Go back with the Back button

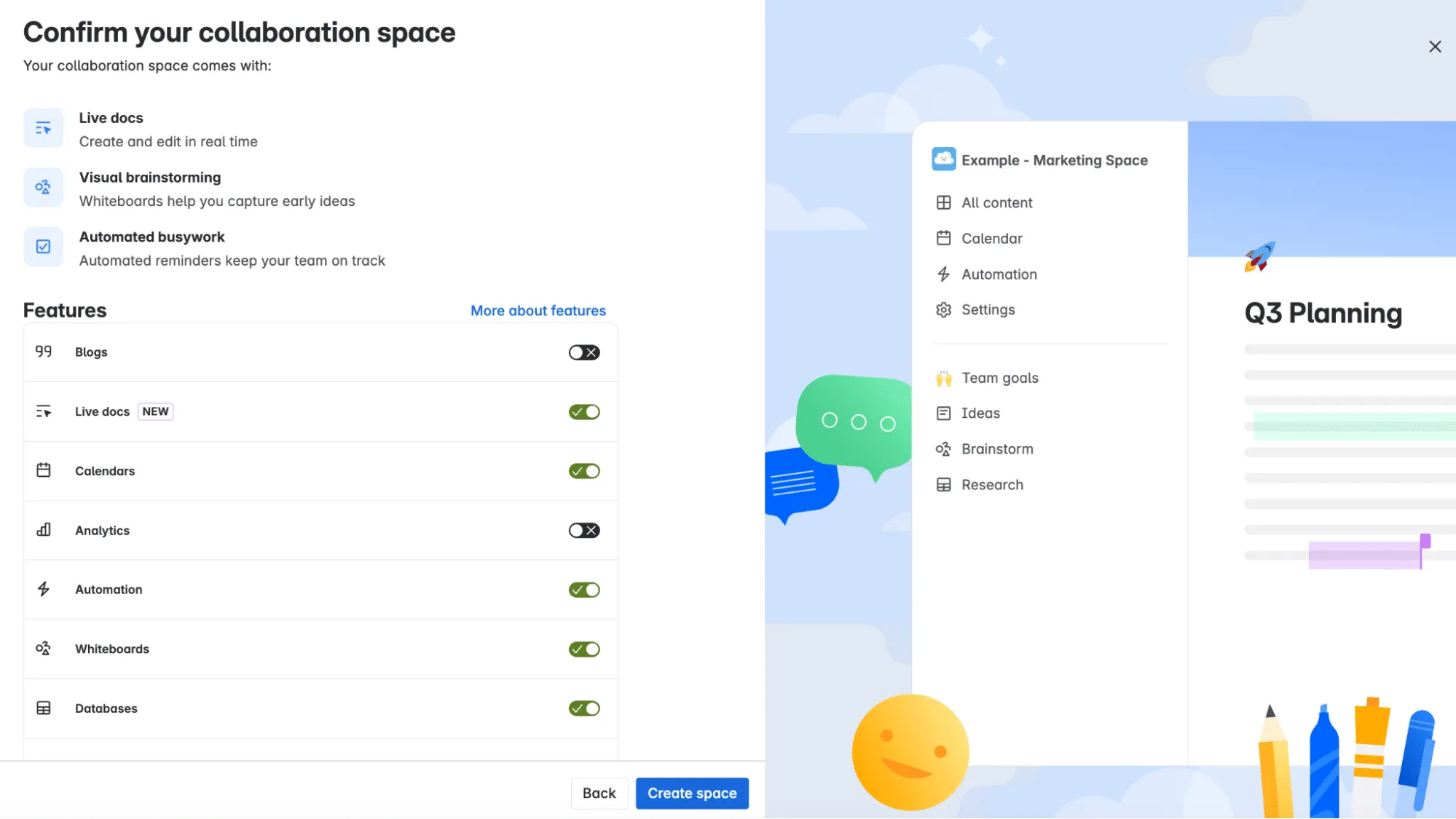[599, 793]
